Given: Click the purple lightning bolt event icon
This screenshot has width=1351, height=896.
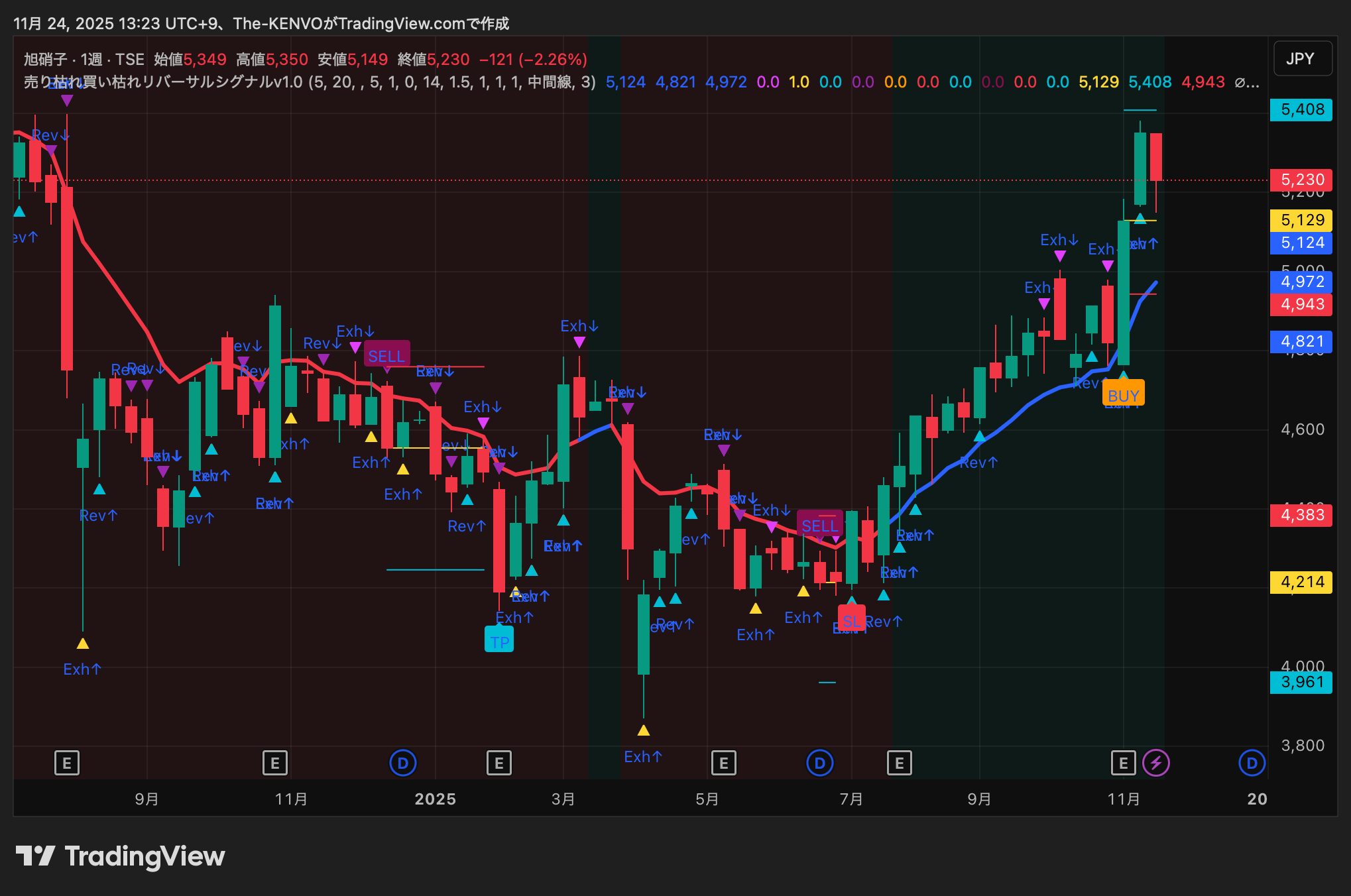Looking at the screenshot, I should (x=1156, y=763).
